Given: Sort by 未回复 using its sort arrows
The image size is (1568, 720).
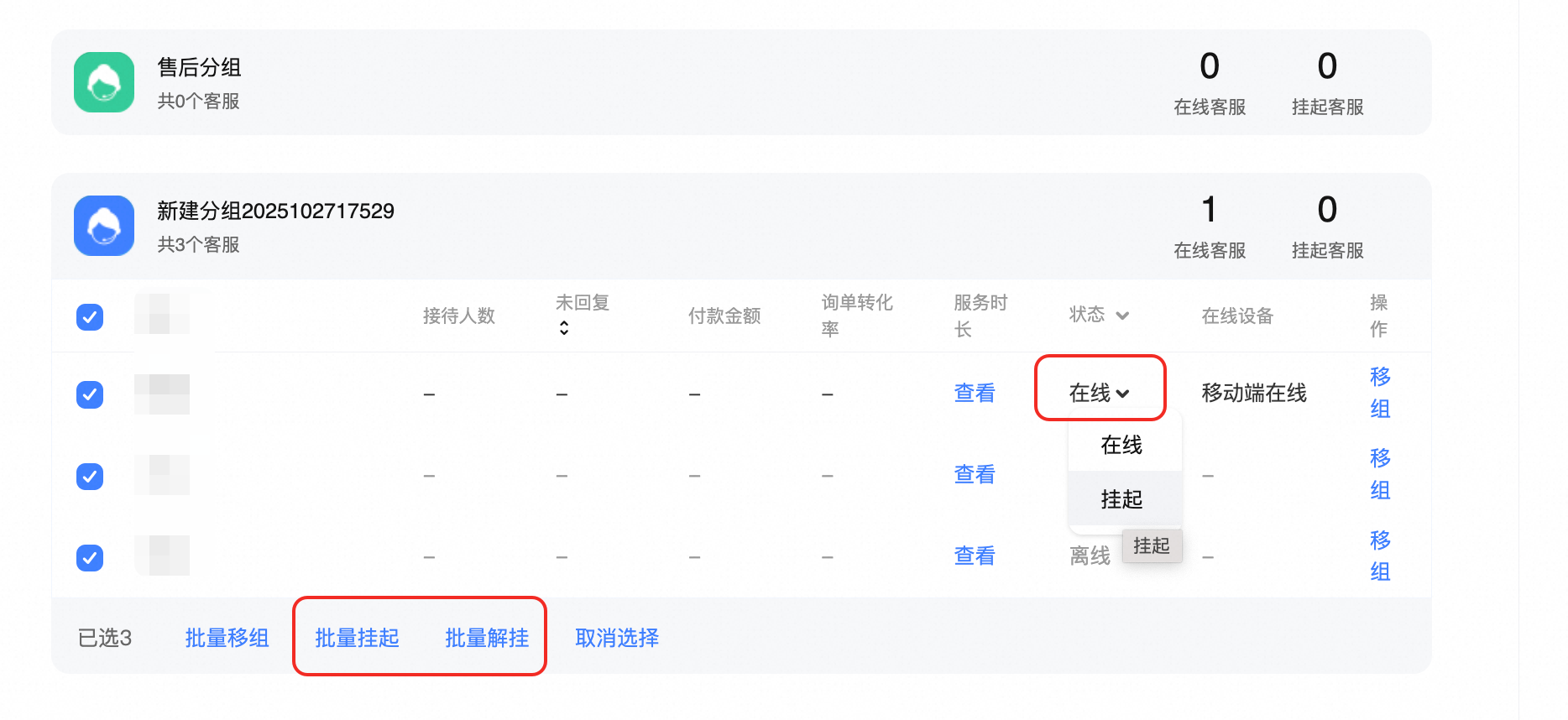Looking at the screenshot, I should click(564, 328).
